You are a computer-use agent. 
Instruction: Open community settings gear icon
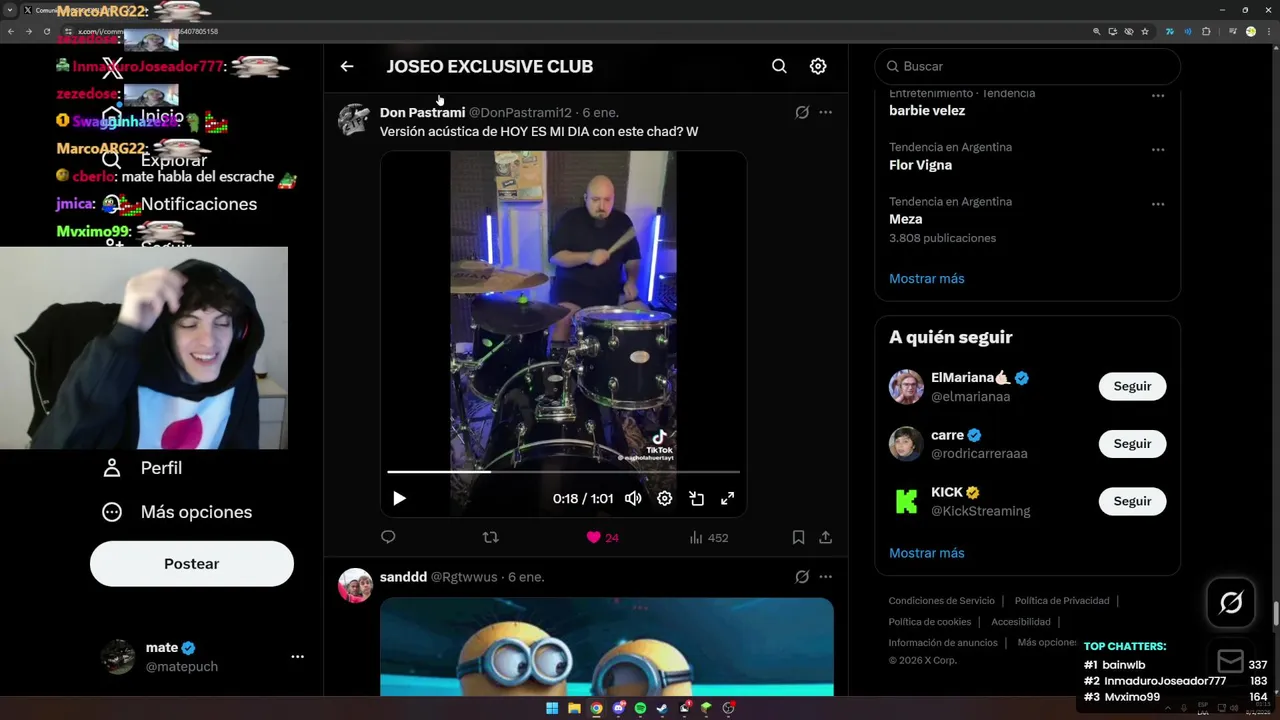(x=818, y=66)
